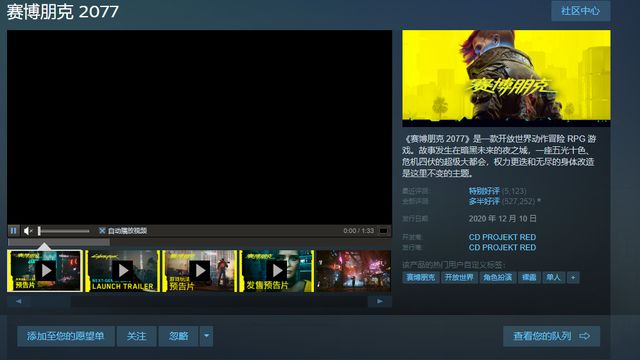Click the 裸露 tag

point(529,278)
